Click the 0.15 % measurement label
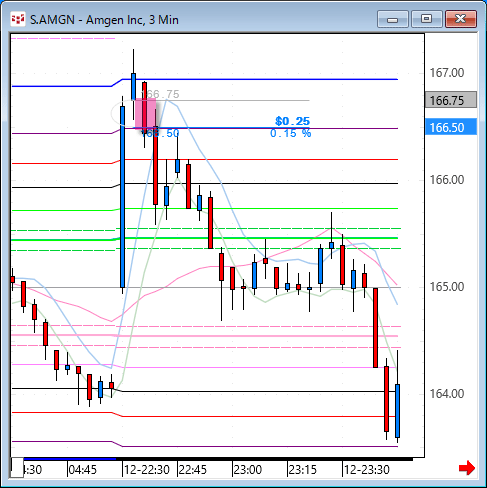 coord(290,133)
